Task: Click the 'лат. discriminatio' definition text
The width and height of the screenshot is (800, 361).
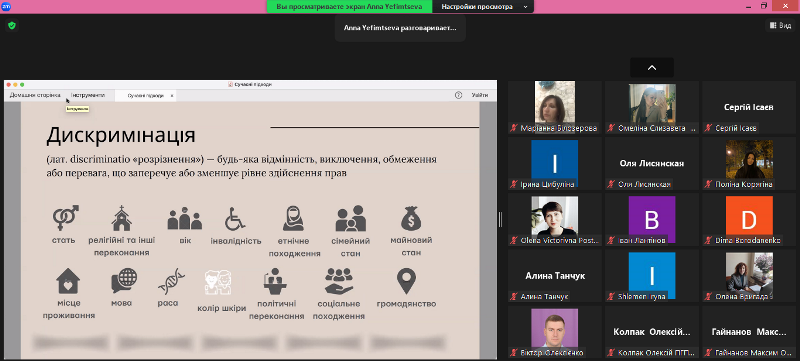Action: coord(241,166)
